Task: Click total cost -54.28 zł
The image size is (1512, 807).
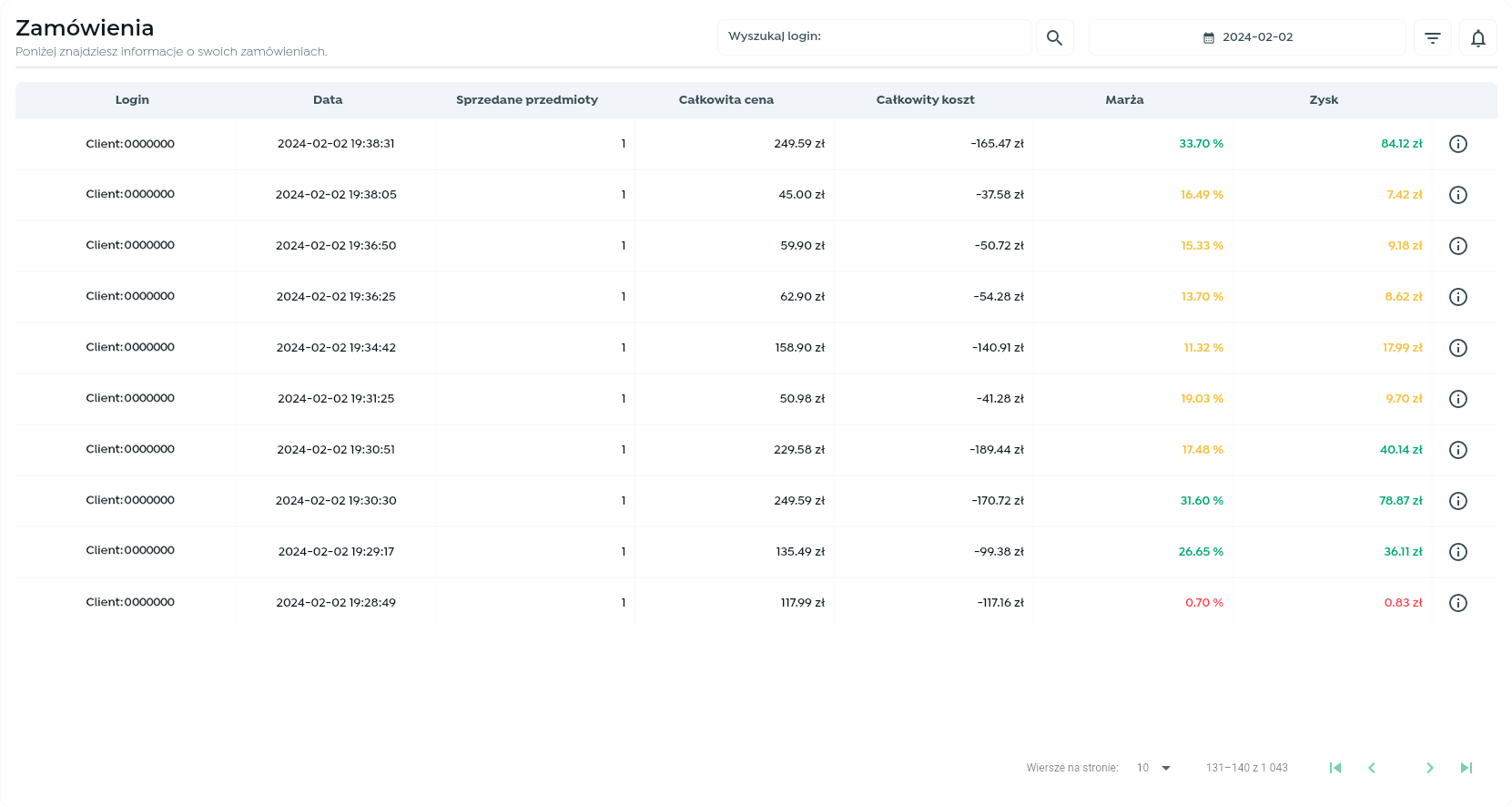Action: pyautogui.click(x=999, y=297)
